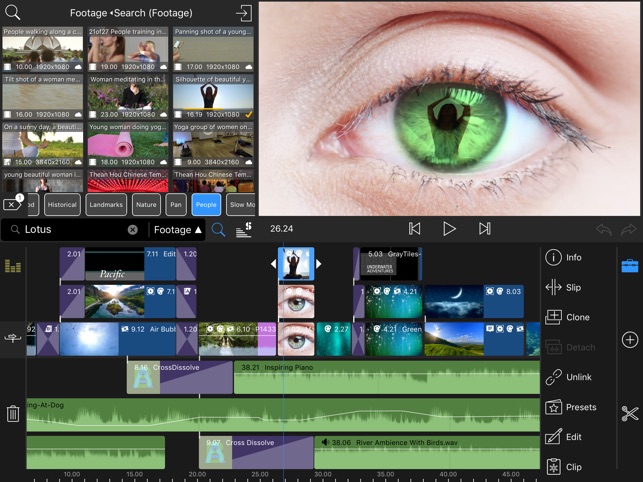The image size is (643, 482).
Task: Open the audio mixer levels icon
Action: point(13,266)
